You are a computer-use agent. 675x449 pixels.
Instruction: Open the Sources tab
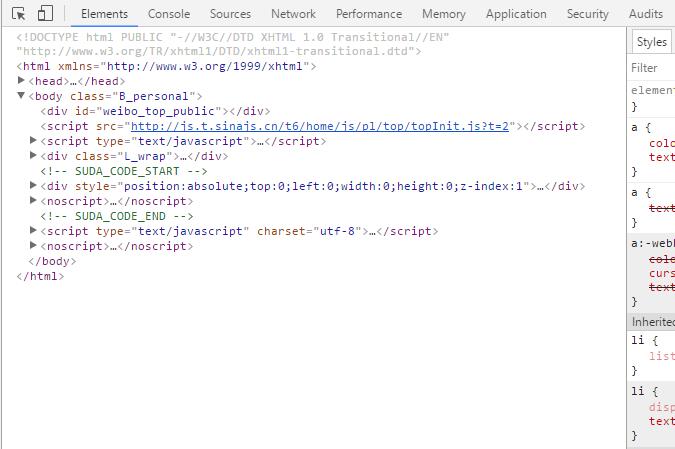230,14
